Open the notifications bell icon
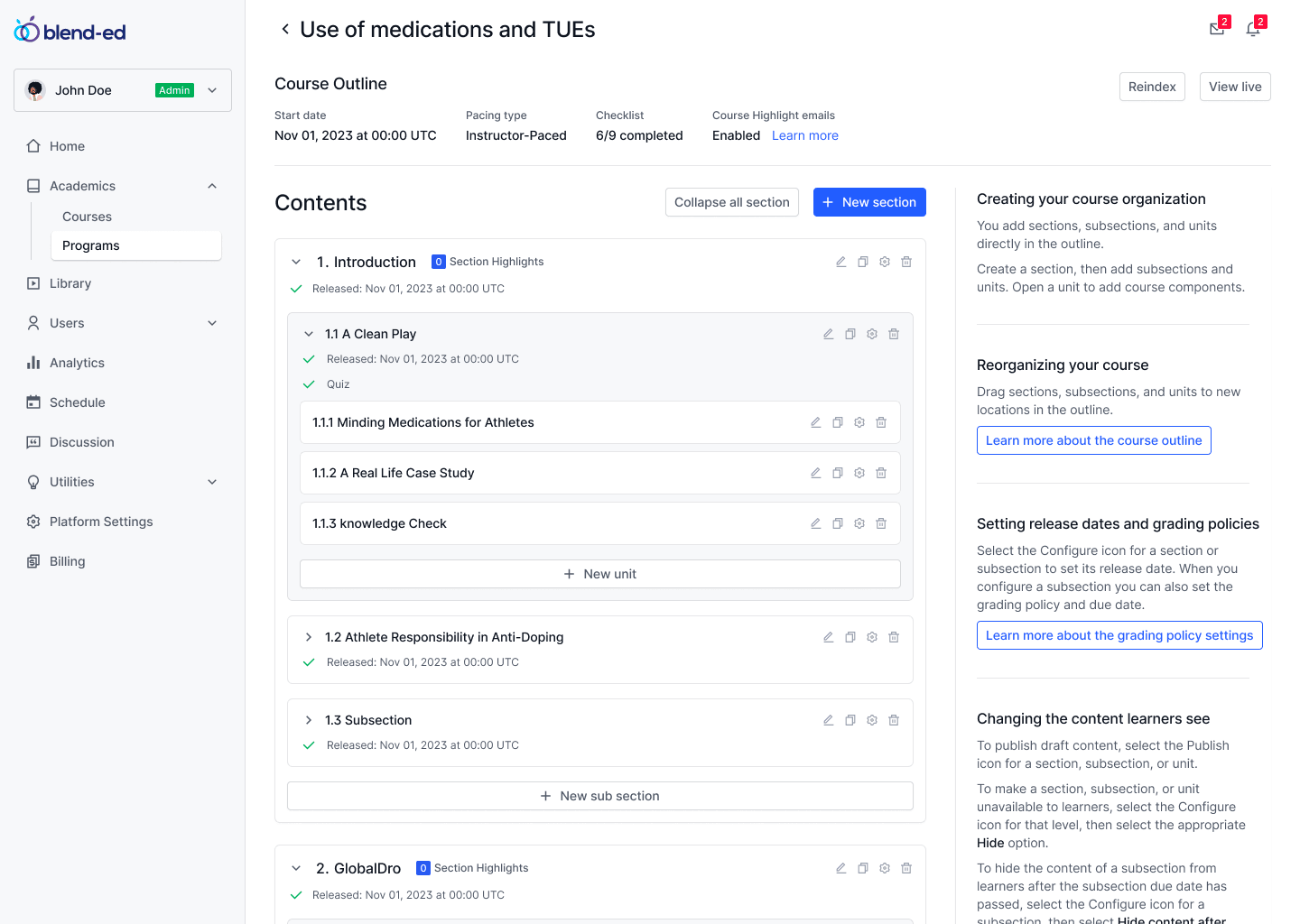This screenshot has height=924, width=1300. point(1253,29)
